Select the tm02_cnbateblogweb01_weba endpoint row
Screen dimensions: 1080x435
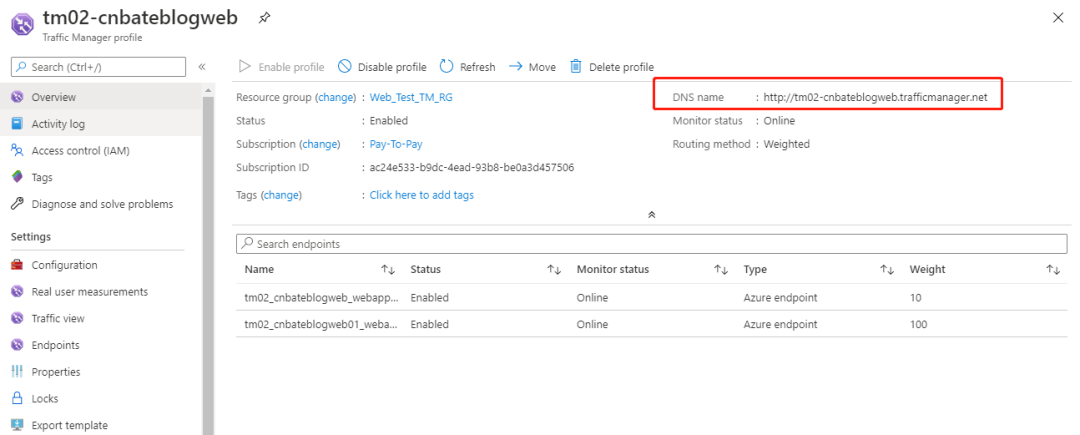coord(652,324)
